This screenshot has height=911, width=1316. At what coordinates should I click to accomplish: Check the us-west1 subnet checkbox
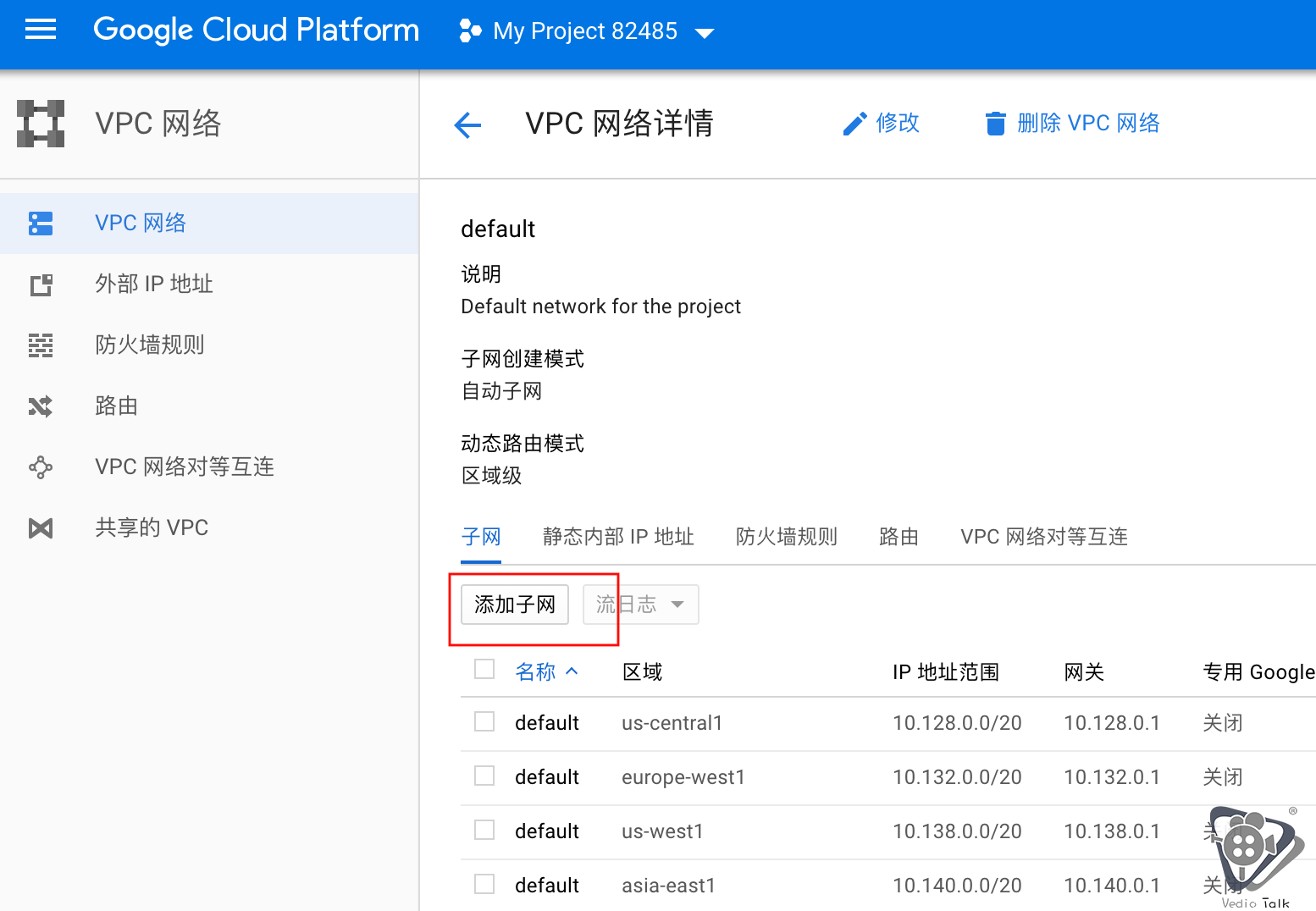[484, 830]
